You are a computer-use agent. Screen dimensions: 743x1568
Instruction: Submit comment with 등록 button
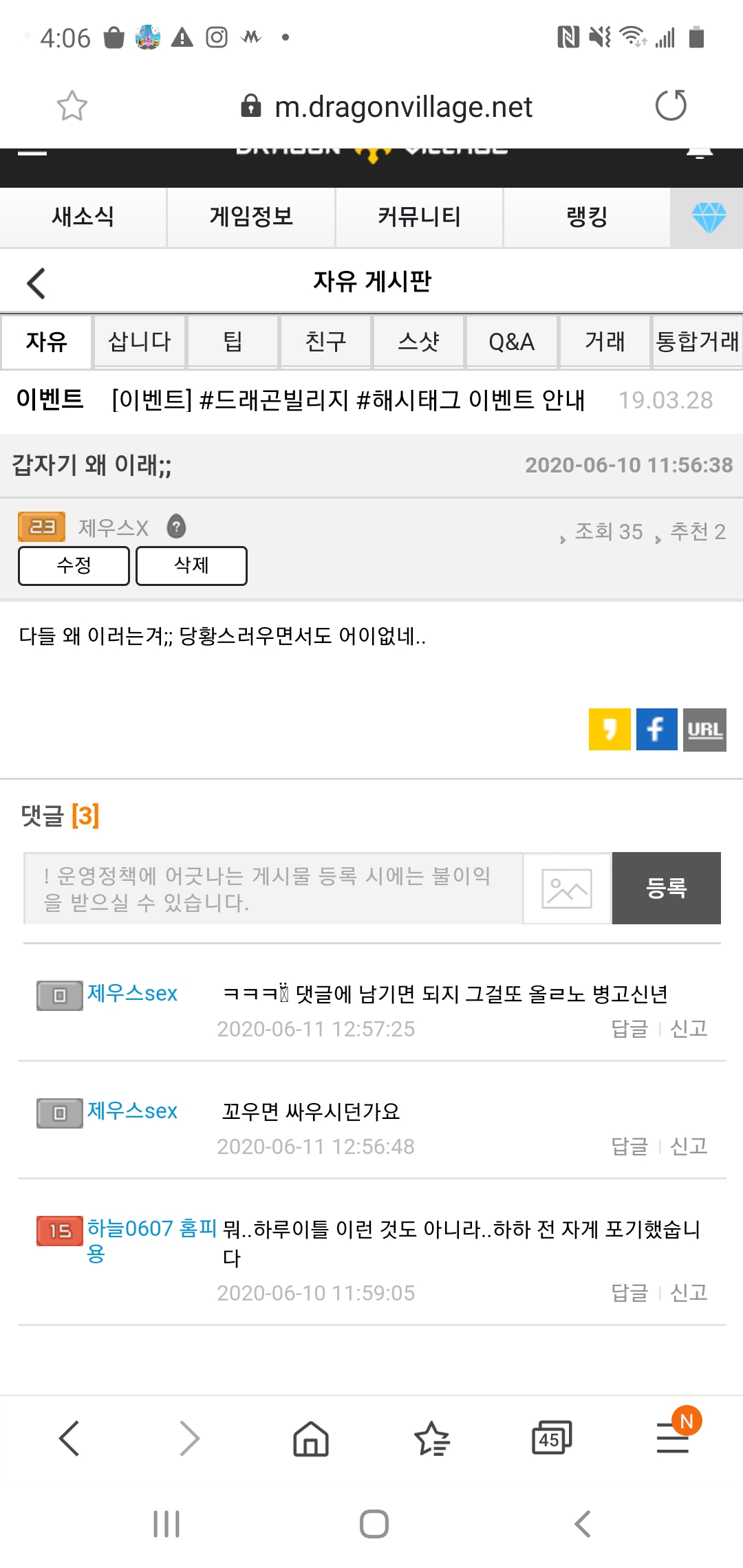tap(666, 889)
